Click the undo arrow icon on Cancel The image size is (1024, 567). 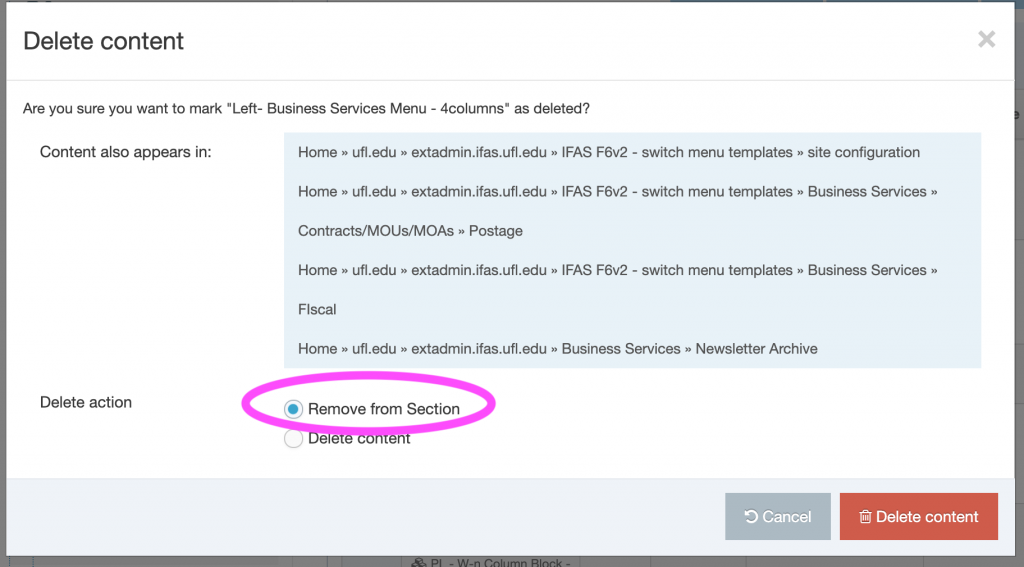click(751, 517)
